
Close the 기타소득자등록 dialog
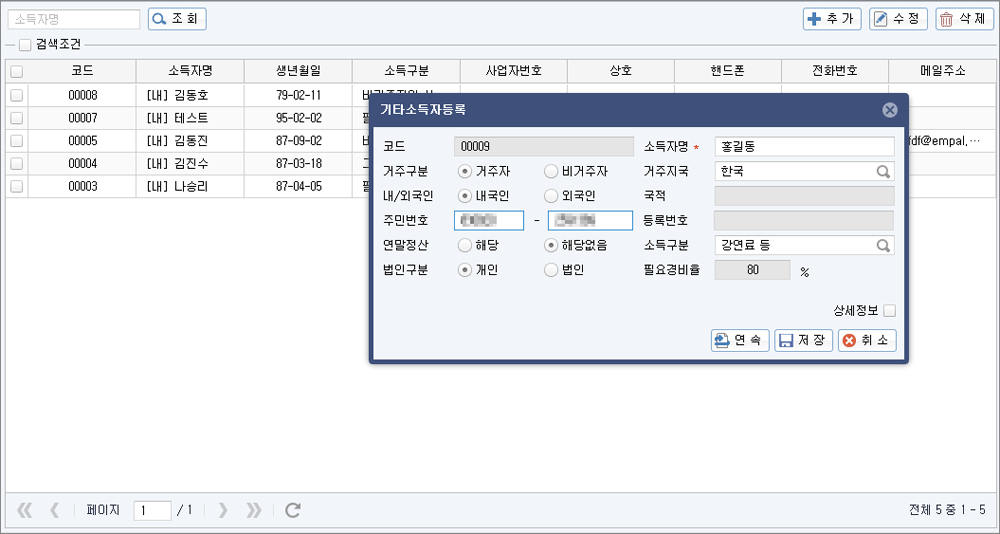click(x=890, y=110)
